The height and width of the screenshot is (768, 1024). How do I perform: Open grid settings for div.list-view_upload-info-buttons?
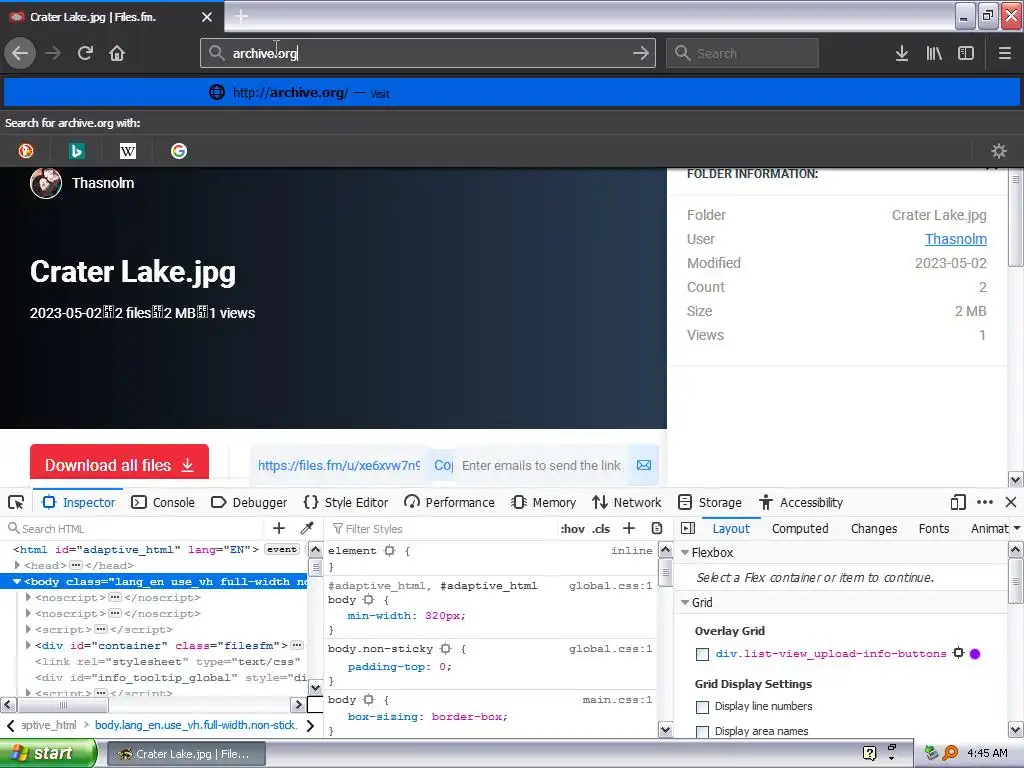click(958, 652)
